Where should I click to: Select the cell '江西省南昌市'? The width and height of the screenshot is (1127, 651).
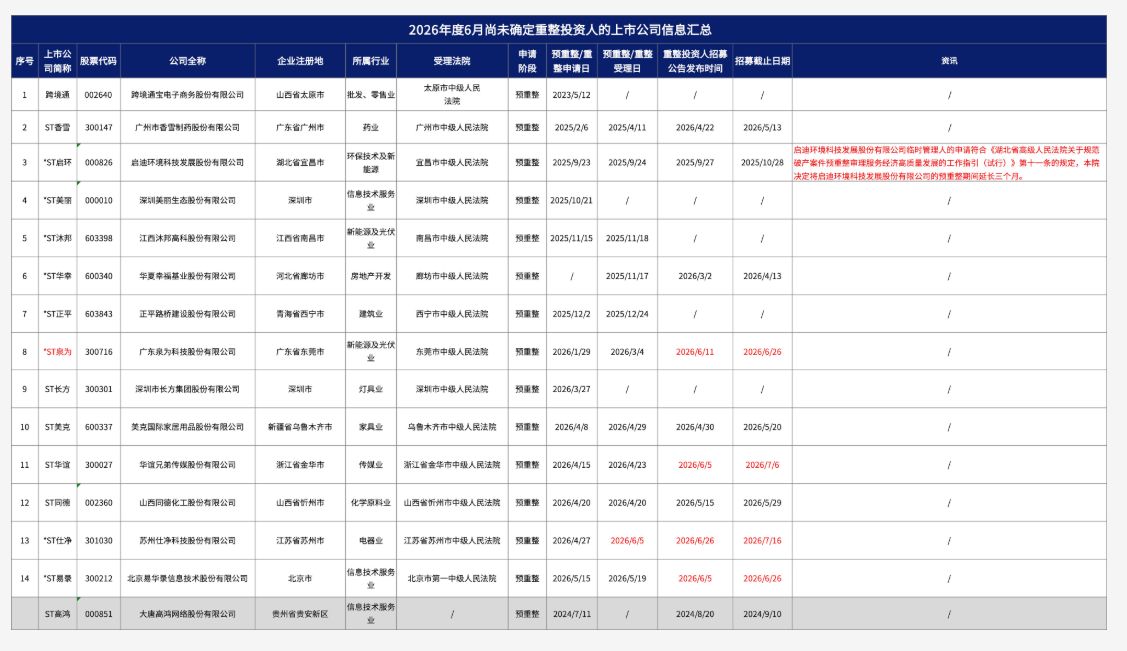pos(300,238)
